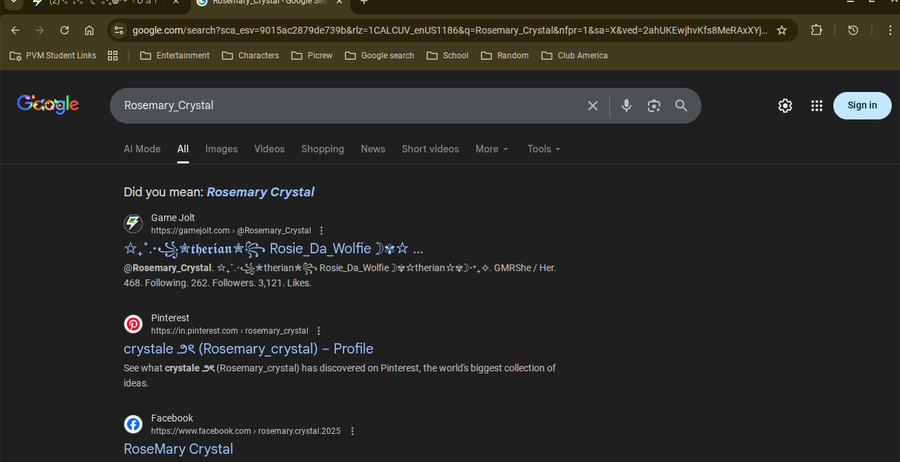Open Google apps grid
Screen dimensions: 900x462
coord(816,106)
